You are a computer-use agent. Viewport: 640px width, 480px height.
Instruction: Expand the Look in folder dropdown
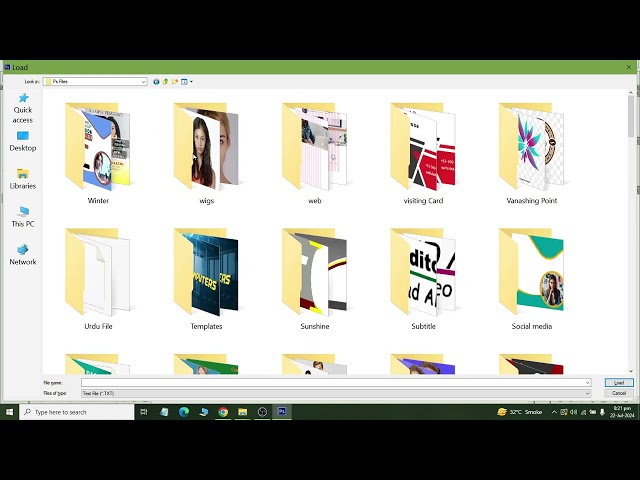tap(143, 82)
